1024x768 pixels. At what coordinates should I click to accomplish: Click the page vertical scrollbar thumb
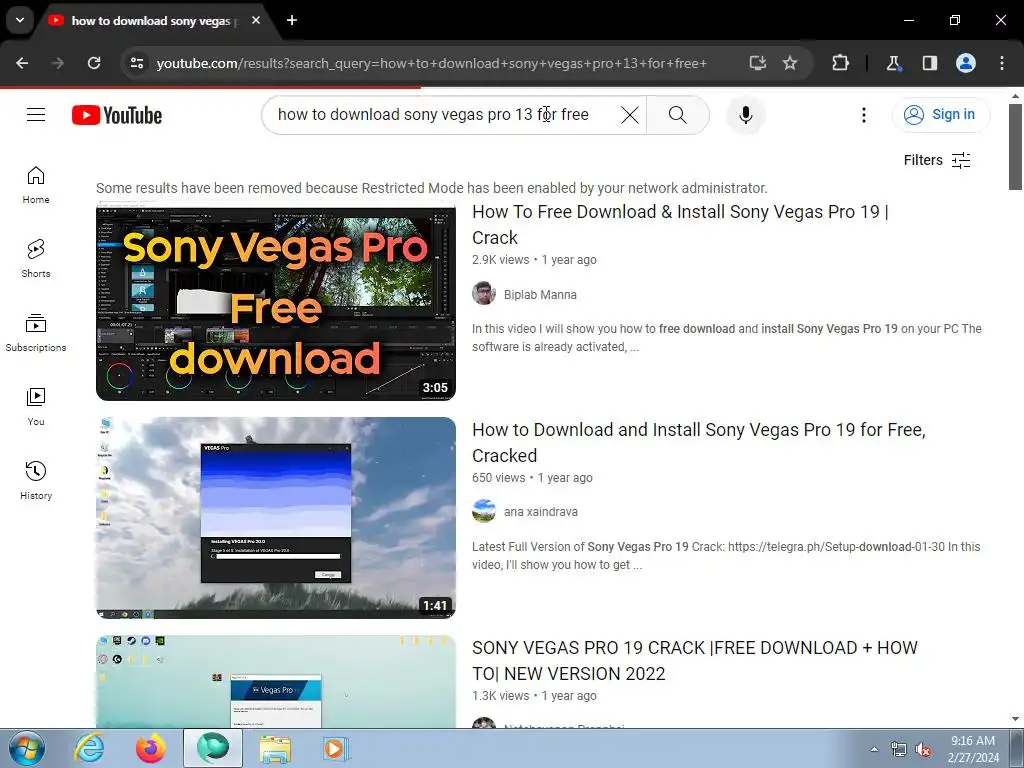pyautogui.click(x=1016, y=147)
